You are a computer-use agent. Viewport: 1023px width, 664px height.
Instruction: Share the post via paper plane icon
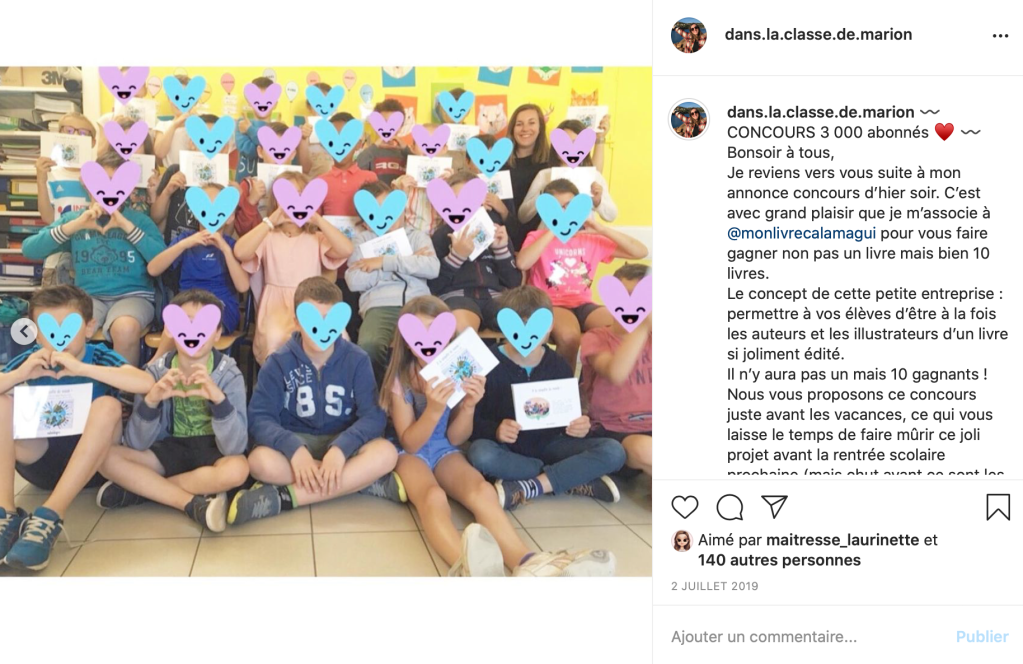[x=774, y=507]
